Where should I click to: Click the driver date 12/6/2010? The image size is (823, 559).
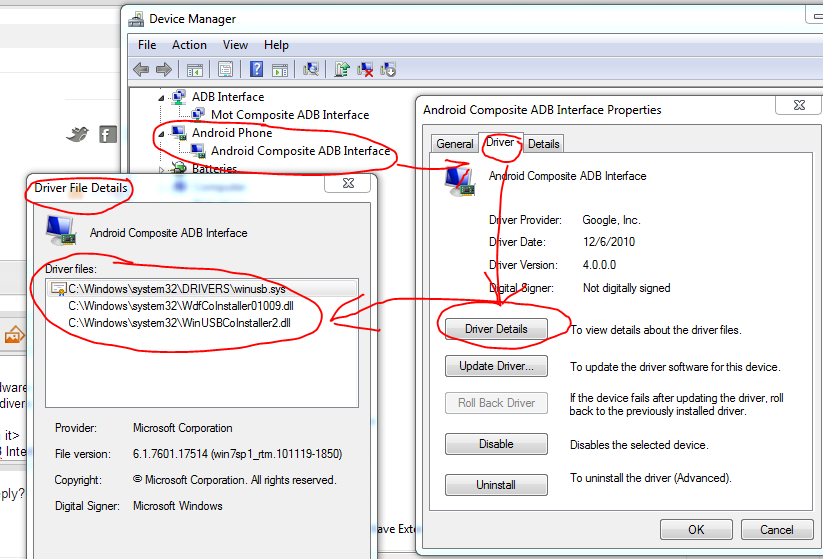coord(609,242)
